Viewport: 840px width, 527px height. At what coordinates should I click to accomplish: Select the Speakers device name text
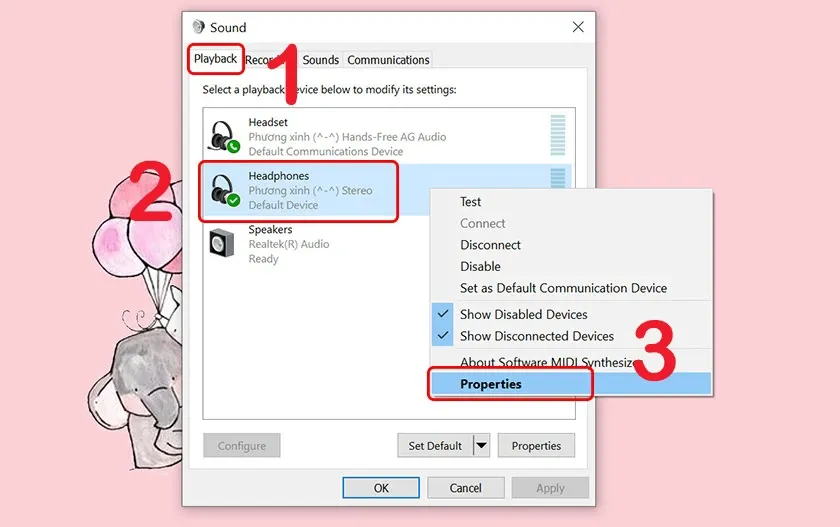click(x=271, y=229)
